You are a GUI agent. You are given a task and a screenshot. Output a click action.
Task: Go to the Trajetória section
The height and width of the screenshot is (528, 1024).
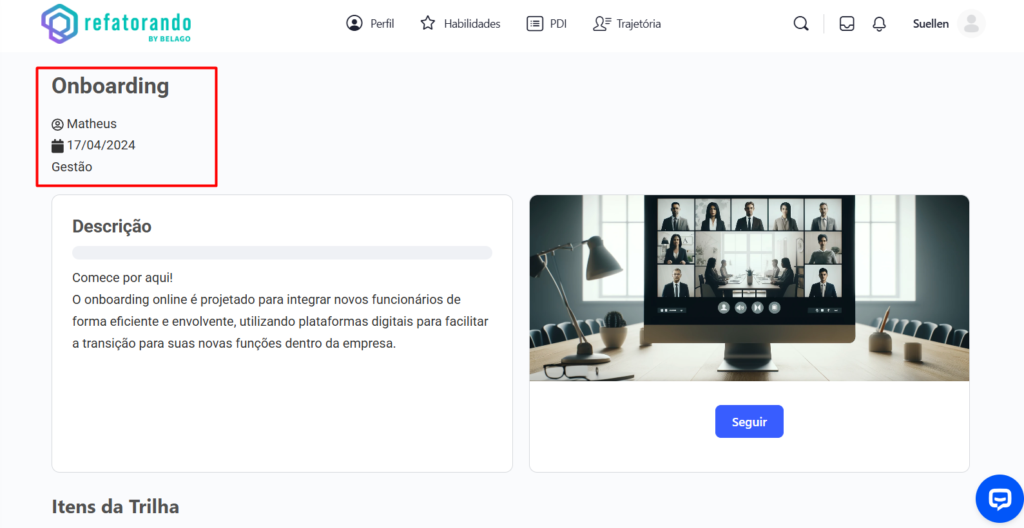(627, 24)
